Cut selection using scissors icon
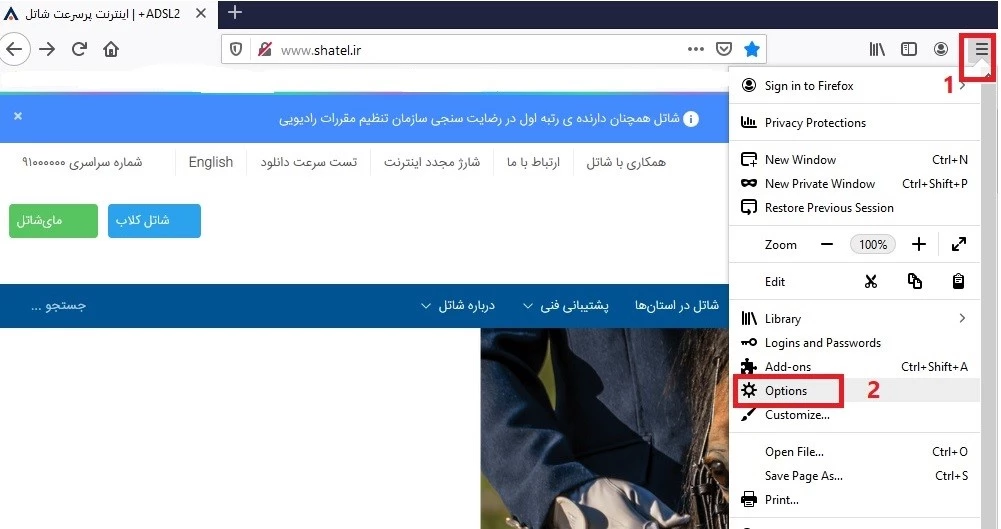This screenshot has height=529, width=1001. (871, 281)
